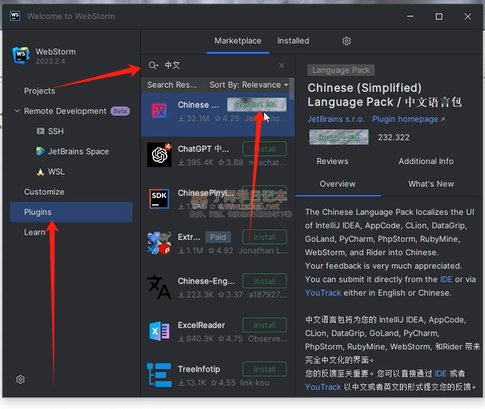Click the WSL penguin icon
This screenshot has height=409, width=485.
(x=40, y=172)
